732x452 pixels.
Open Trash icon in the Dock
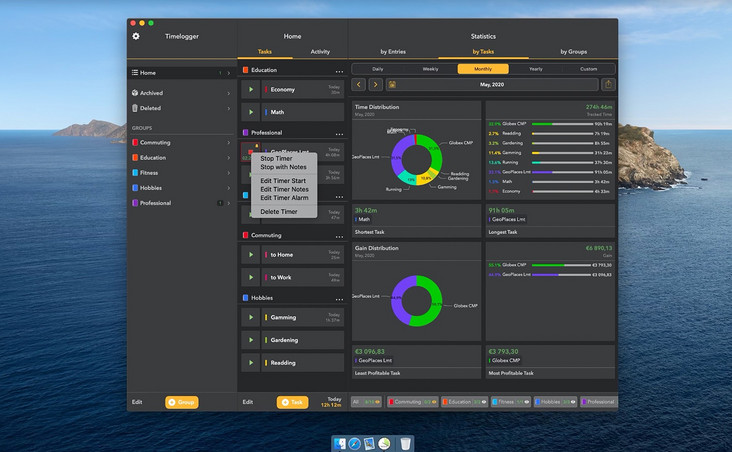[405, 443]
